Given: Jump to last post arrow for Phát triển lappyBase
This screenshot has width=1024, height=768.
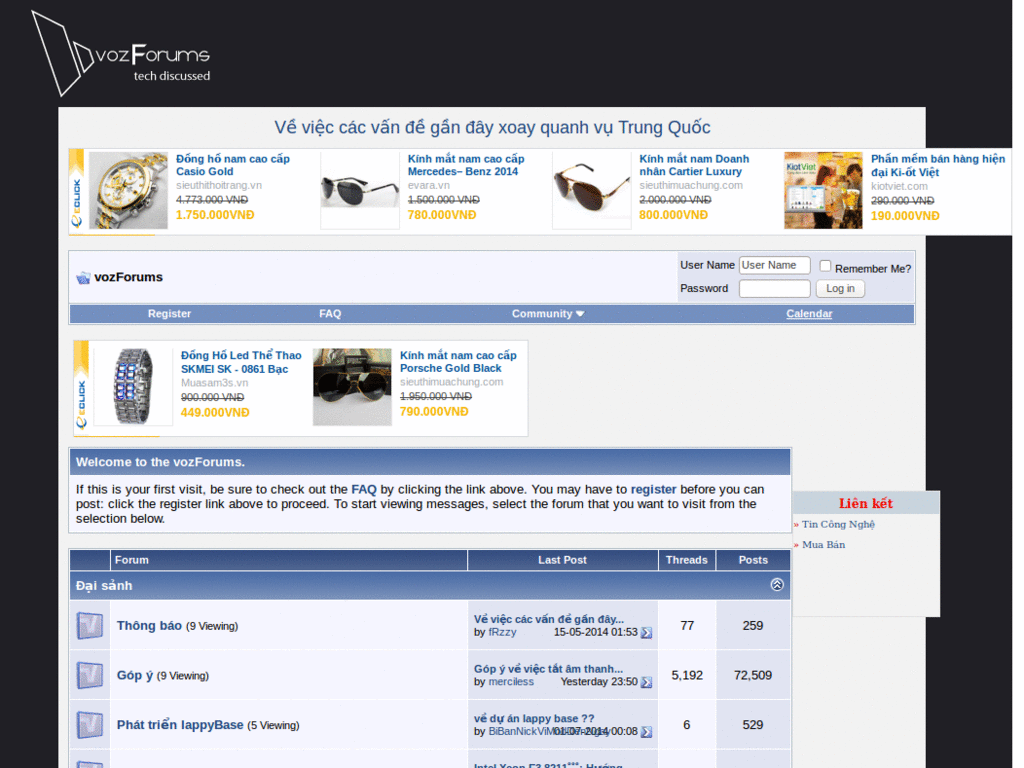Looking at the screenshot, I should coord(646,731).
